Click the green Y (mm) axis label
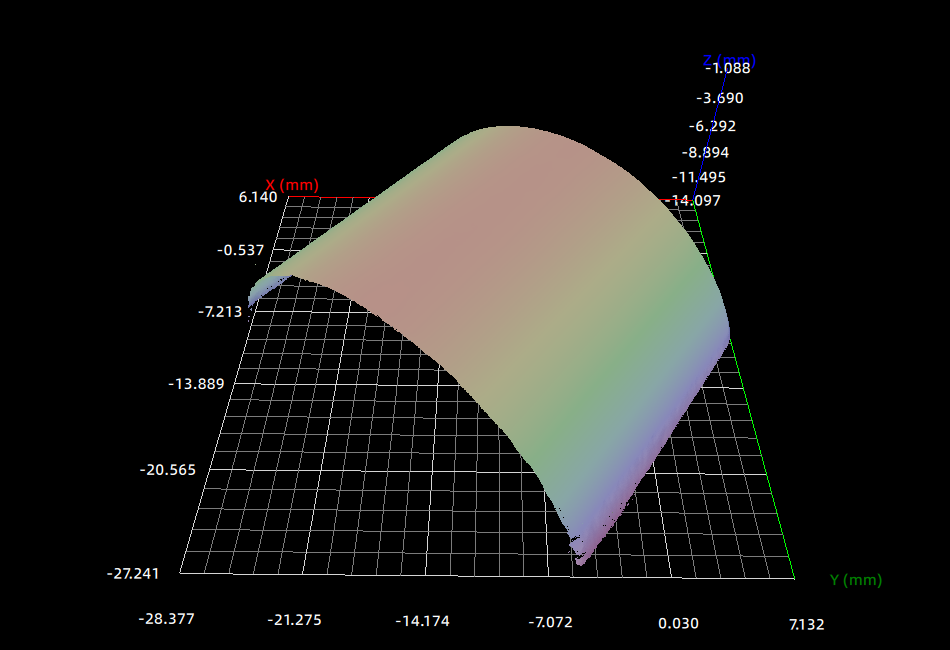Screen dimensions: 950x650 point(855,580)
